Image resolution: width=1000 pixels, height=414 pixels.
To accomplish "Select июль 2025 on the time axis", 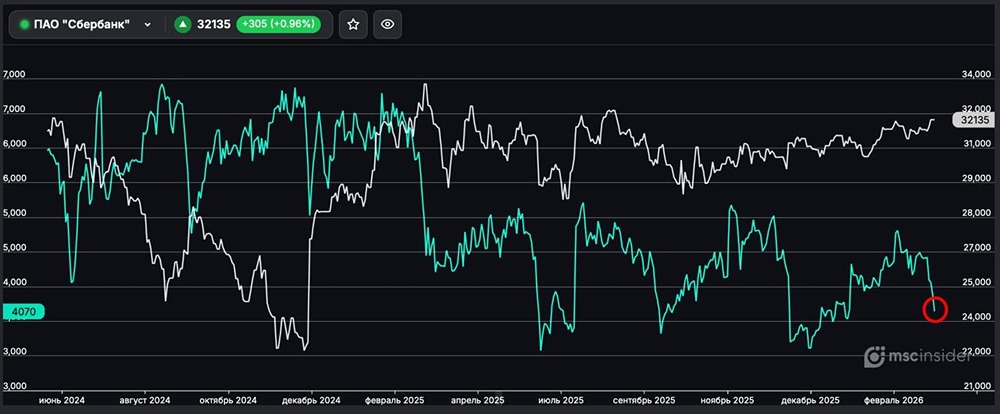I will click(x=565, y=399).
